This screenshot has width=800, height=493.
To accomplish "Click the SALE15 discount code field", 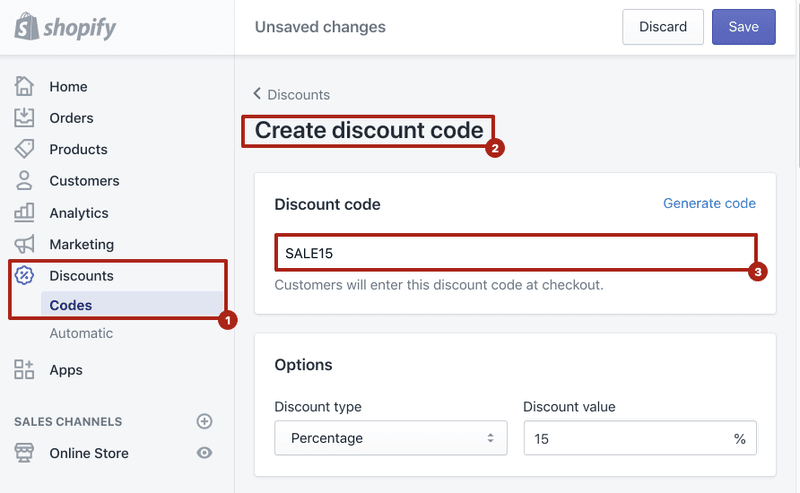I will pos(516,253).
